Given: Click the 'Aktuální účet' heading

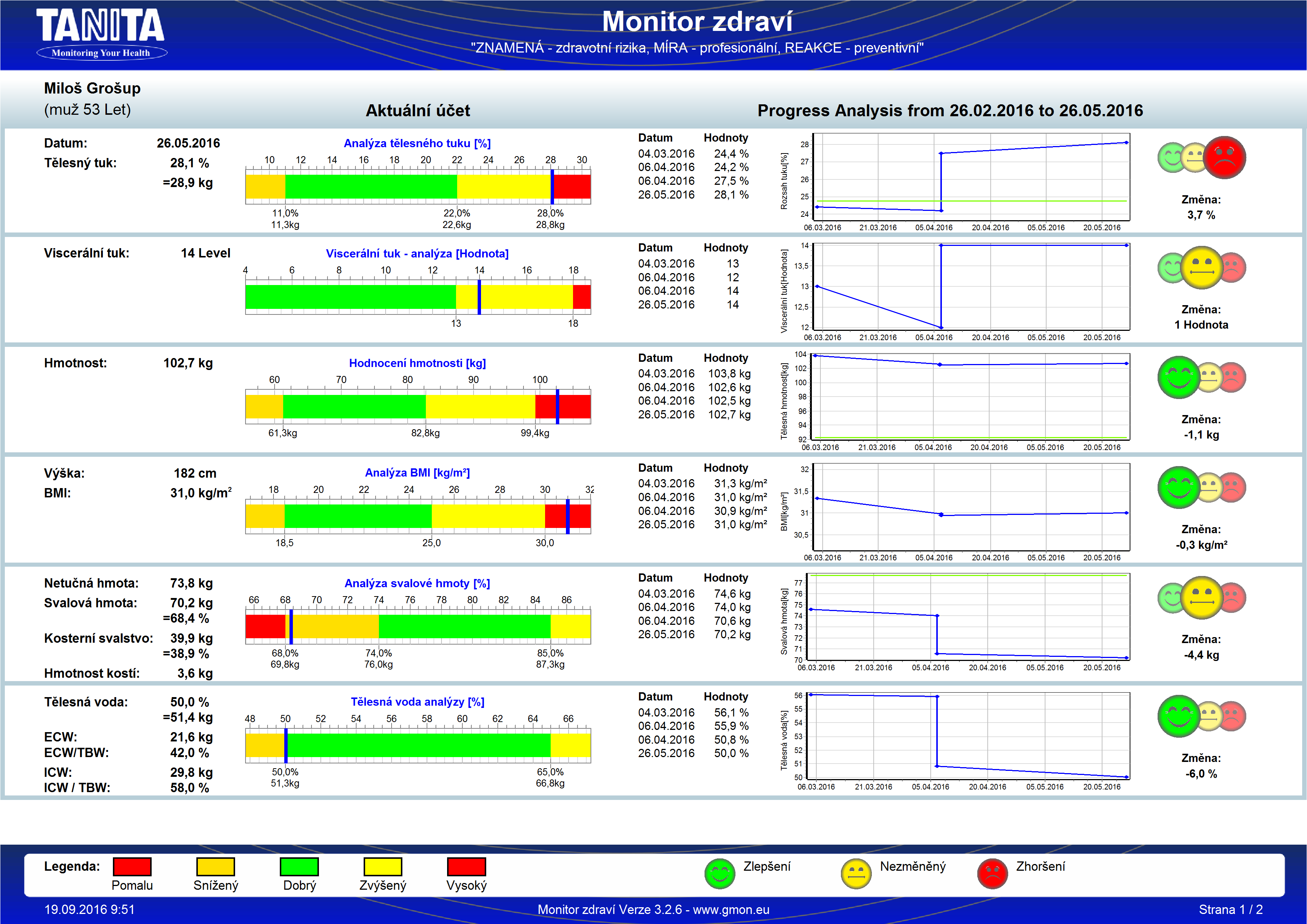Looking at the screenshot, I should pyautogui.click(x=418, y=110).
